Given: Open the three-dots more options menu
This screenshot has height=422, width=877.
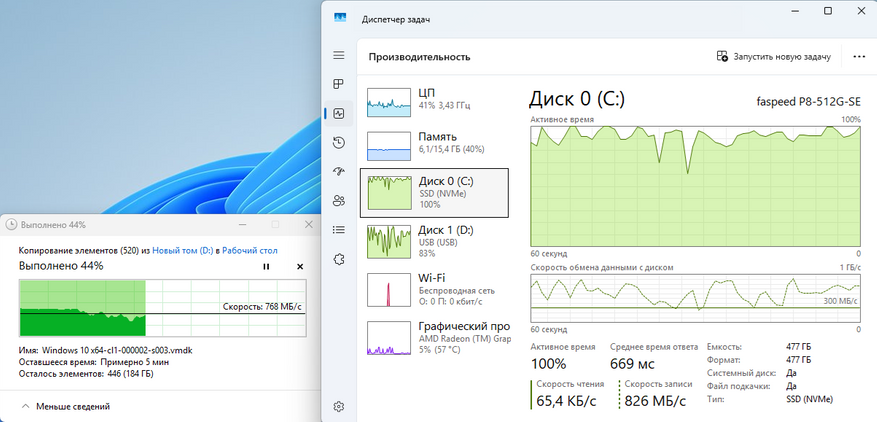Looking at the screenshot, I should point(859,57).
